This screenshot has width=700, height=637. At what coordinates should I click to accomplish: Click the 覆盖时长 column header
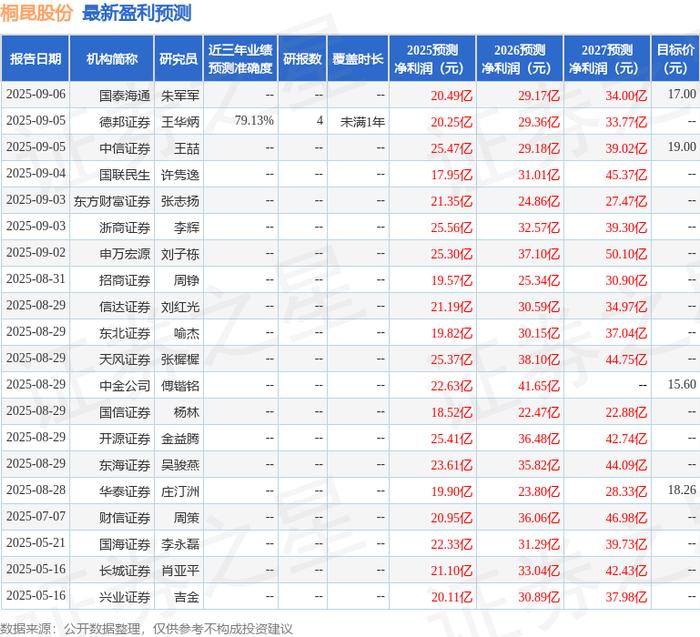358,59
